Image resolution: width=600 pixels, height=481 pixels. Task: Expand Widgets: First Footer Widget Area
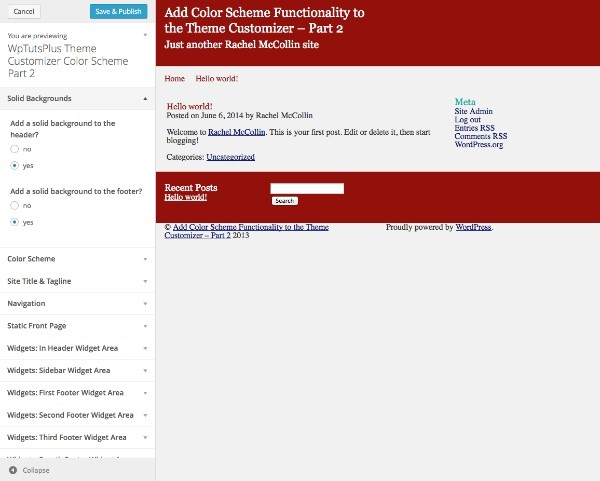(77, 393)
